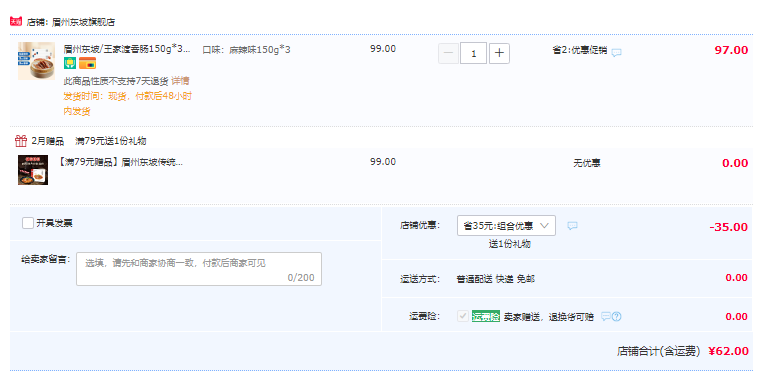765x372 pixels.
Task: Open comment bubble beside 店铺优惠 dropdown
Action: click(572, 226)
